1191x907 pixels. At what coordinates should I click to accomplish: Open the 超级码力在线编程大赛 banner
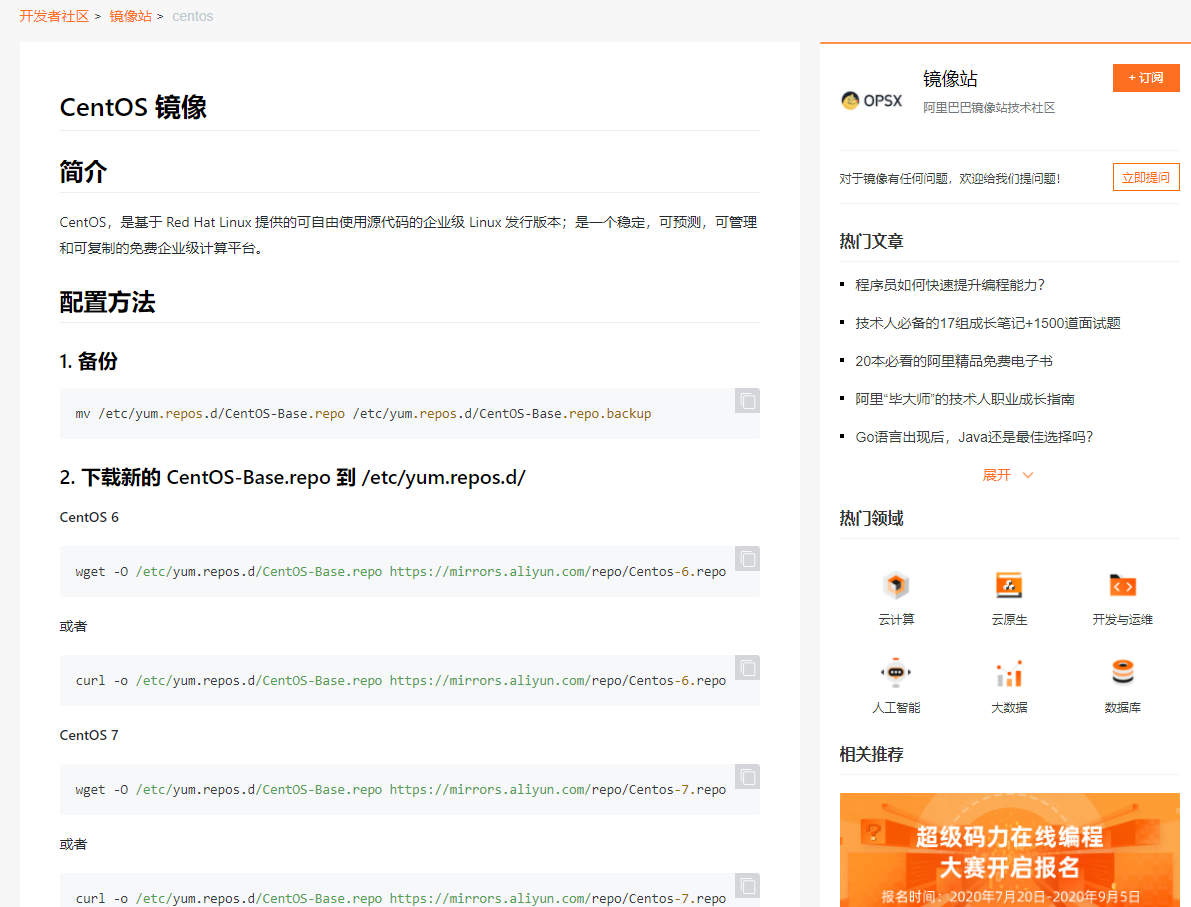(x=1009, y=850)
